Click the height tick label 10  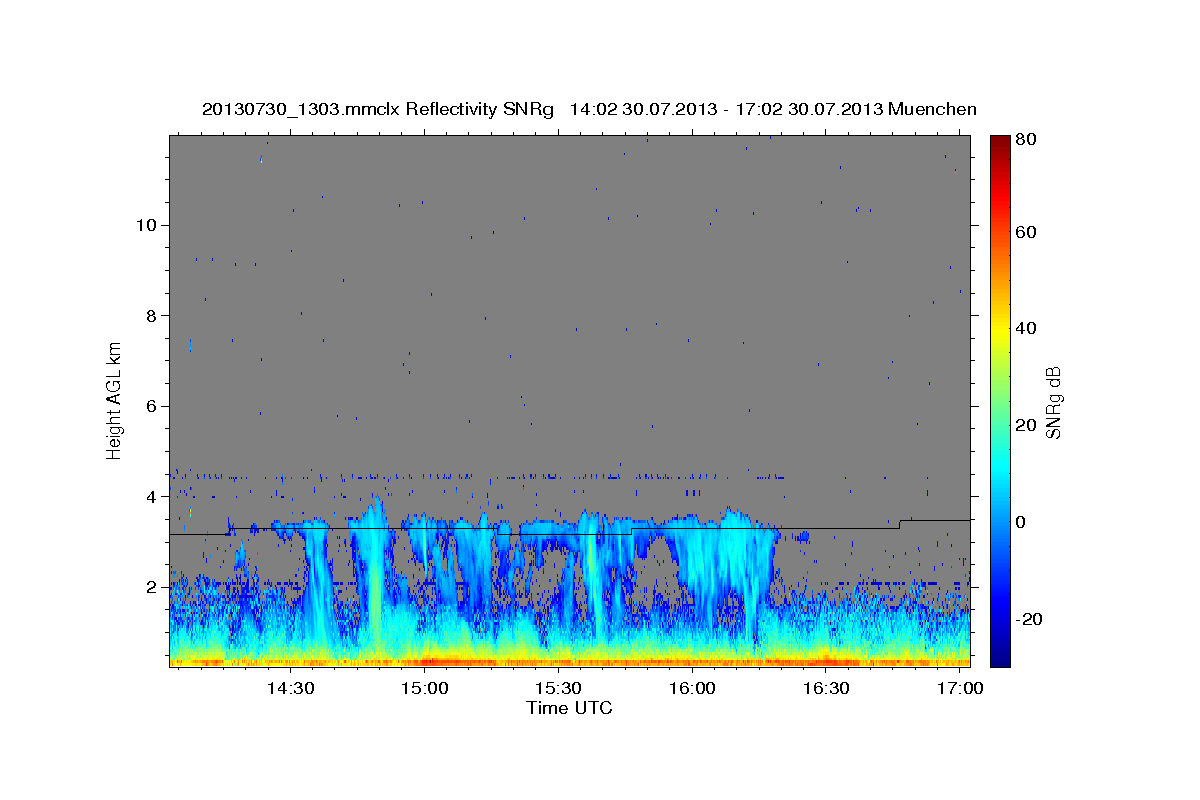[147, 225]
